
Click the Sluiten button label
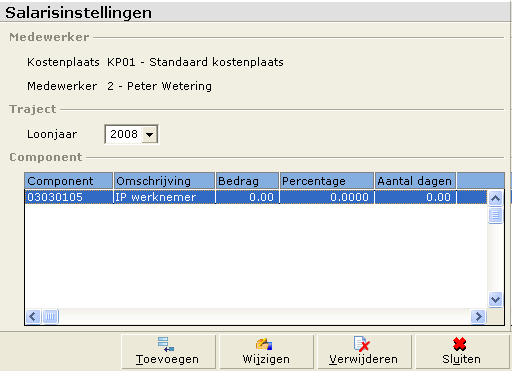point(461,359)
